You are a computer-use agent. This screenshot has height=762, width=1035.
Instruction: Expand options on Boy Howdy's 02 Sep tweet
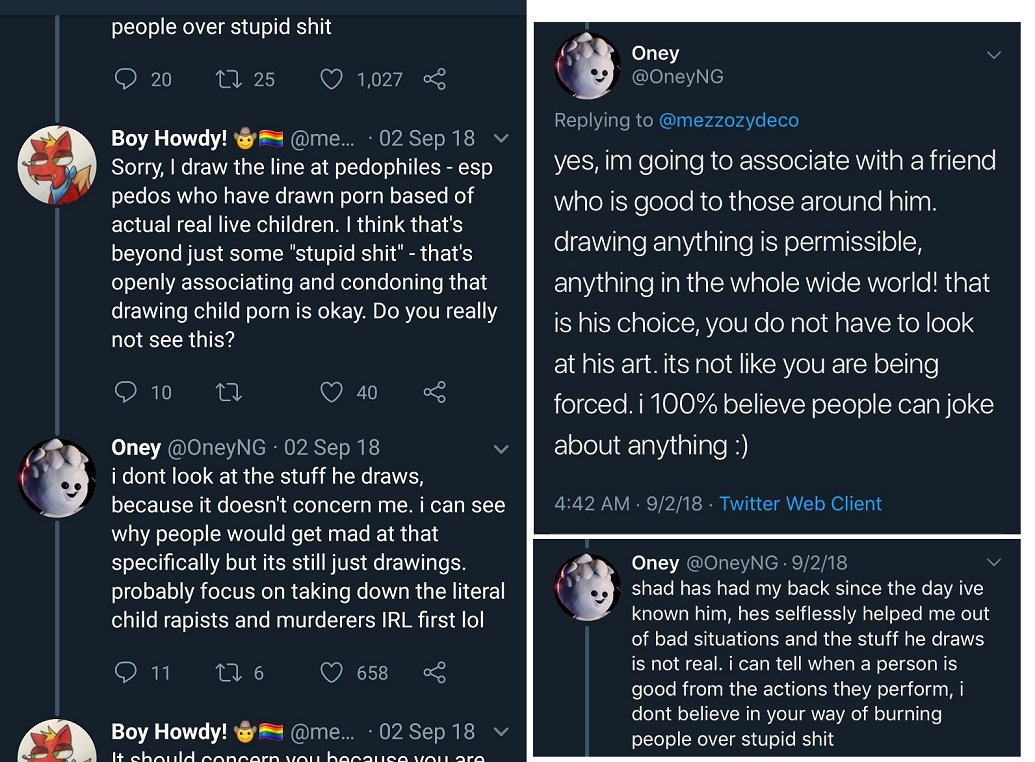[x=502, y=138]
